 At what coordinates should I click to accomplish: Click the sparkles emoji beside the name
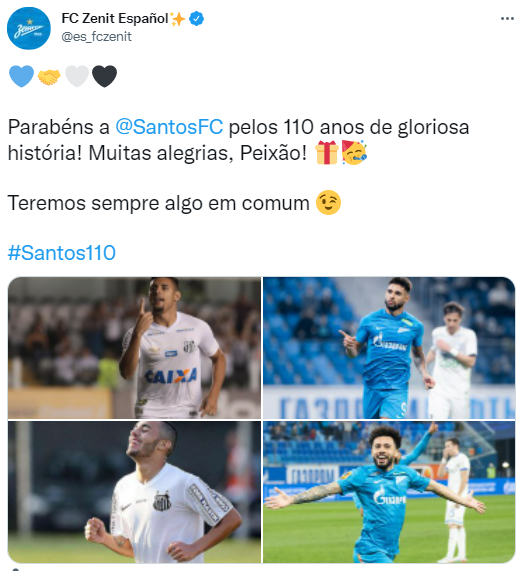(x=178, y=19)
